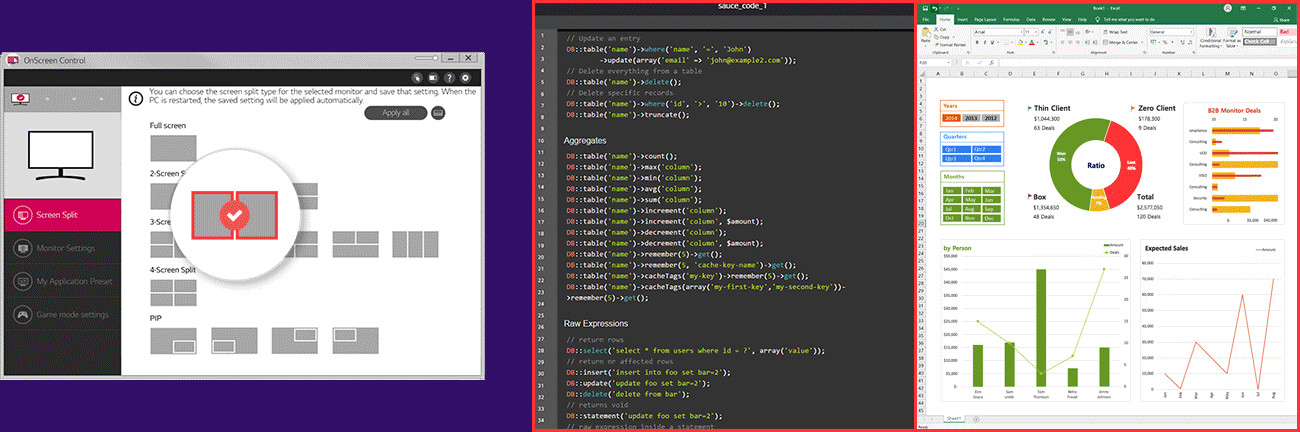Choose the 4-Screen Split grid layout
This screenshot has width=1300, height=432.
(173, 292)
